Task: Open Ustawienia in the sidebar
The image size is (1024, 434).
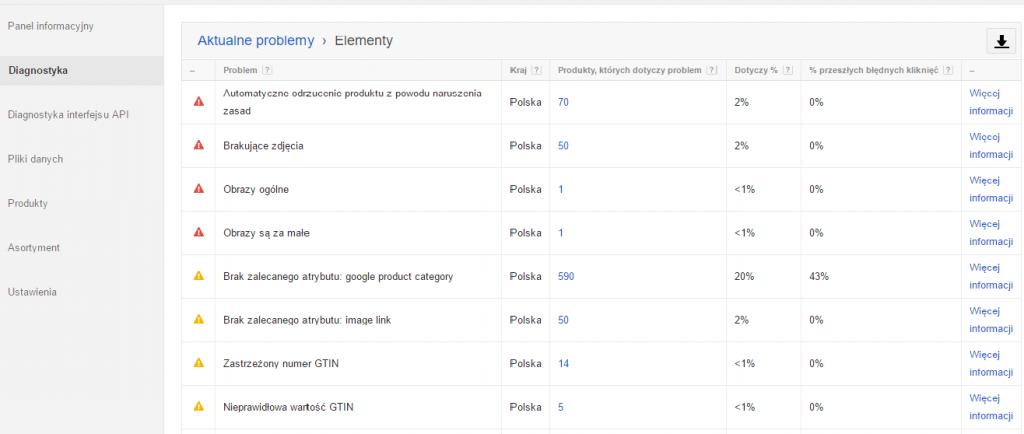Action: tap(32, 292)
